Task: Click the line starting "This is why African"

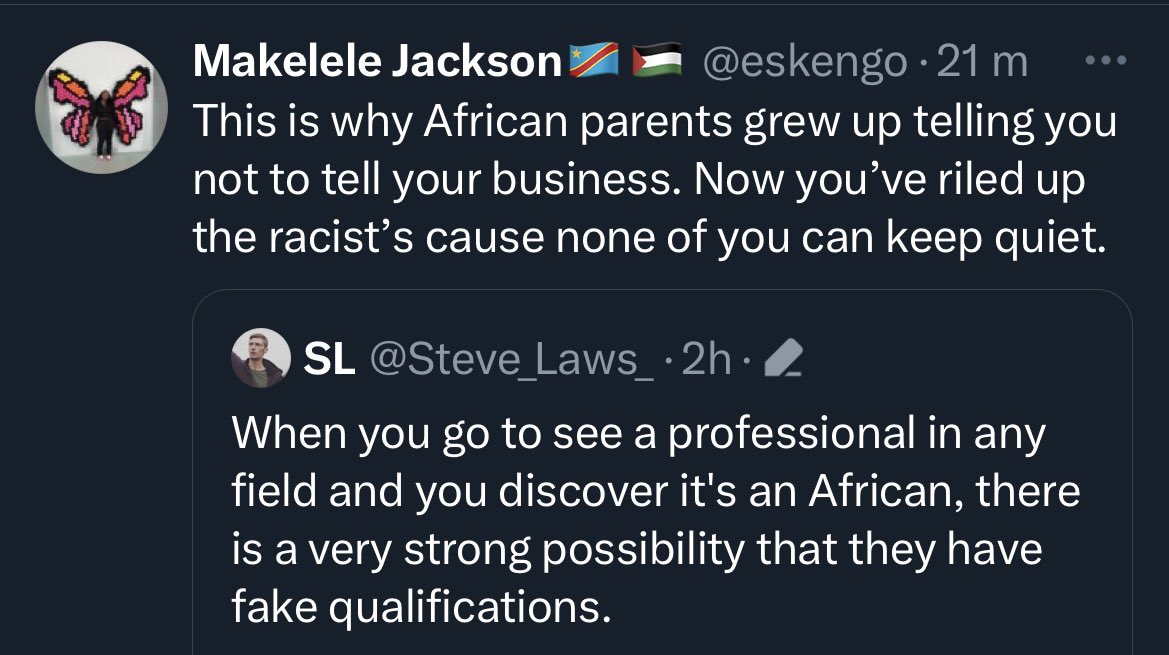Action: tap(653, 122)
